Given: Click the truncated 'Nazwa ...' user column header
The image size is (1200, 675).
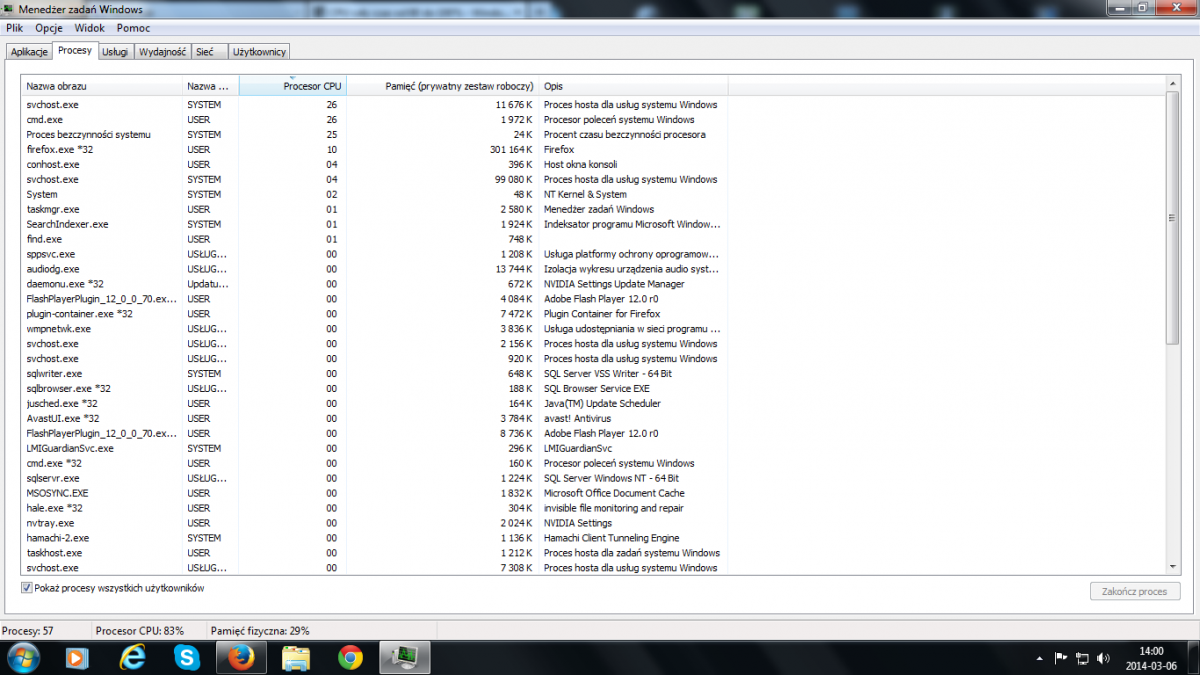Looking at the screenshot, I should [x=211, y=86].
